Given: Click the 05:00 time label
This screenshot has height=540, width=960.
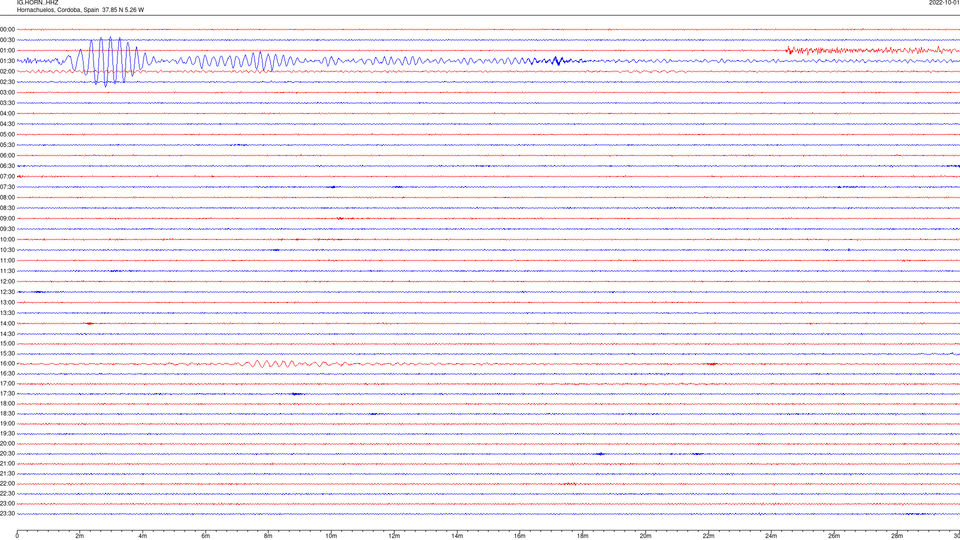Looking at the screenshot, I should (x=7, y=135).
